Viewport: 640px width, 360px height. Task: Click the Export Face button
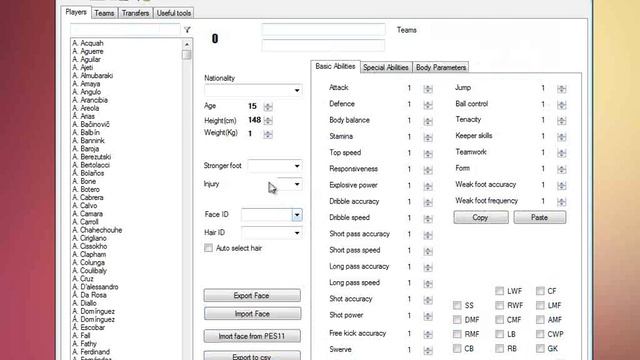pyautogui.click(x=252, y=296)
